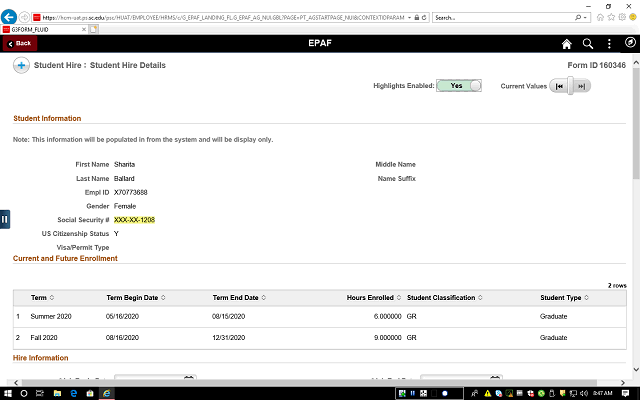This screenshot has height=400, width=640.
Task: Open the EPAF actions three-dot menu
Action: [609, 44]
